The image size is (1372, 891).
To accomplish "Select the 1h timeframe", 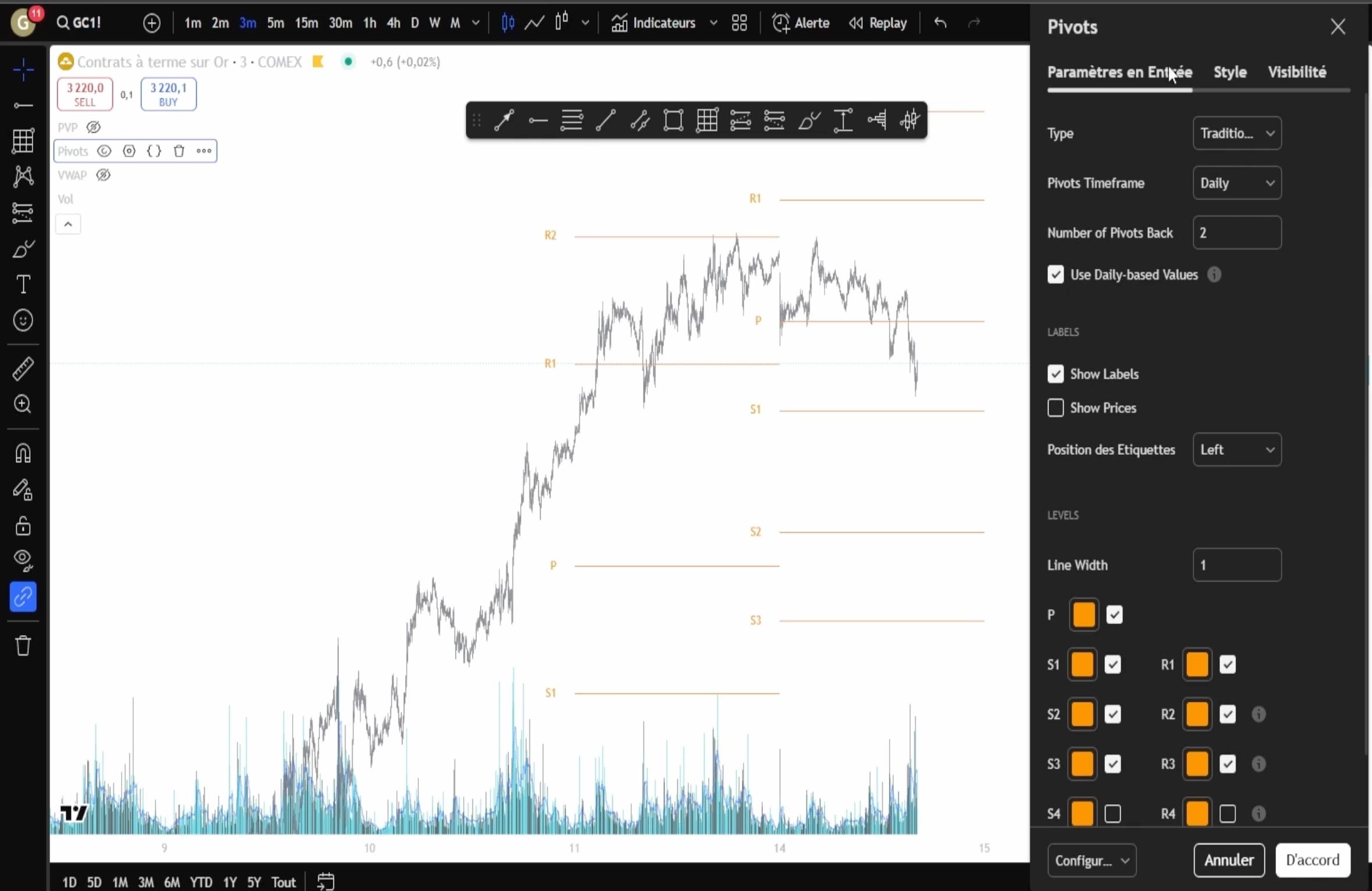I will pos(369,23).
